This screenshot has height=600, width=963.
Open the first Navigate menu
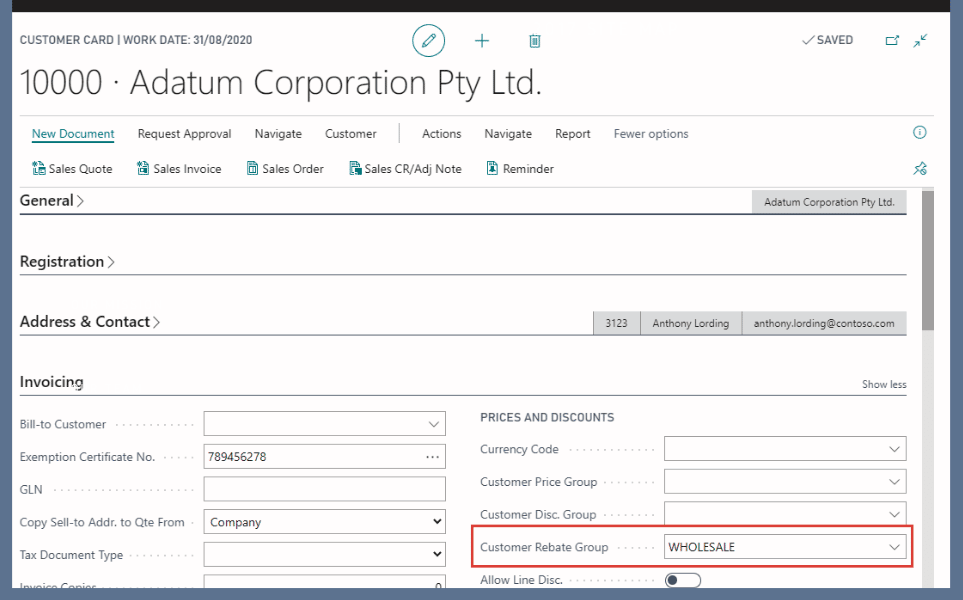278,134
